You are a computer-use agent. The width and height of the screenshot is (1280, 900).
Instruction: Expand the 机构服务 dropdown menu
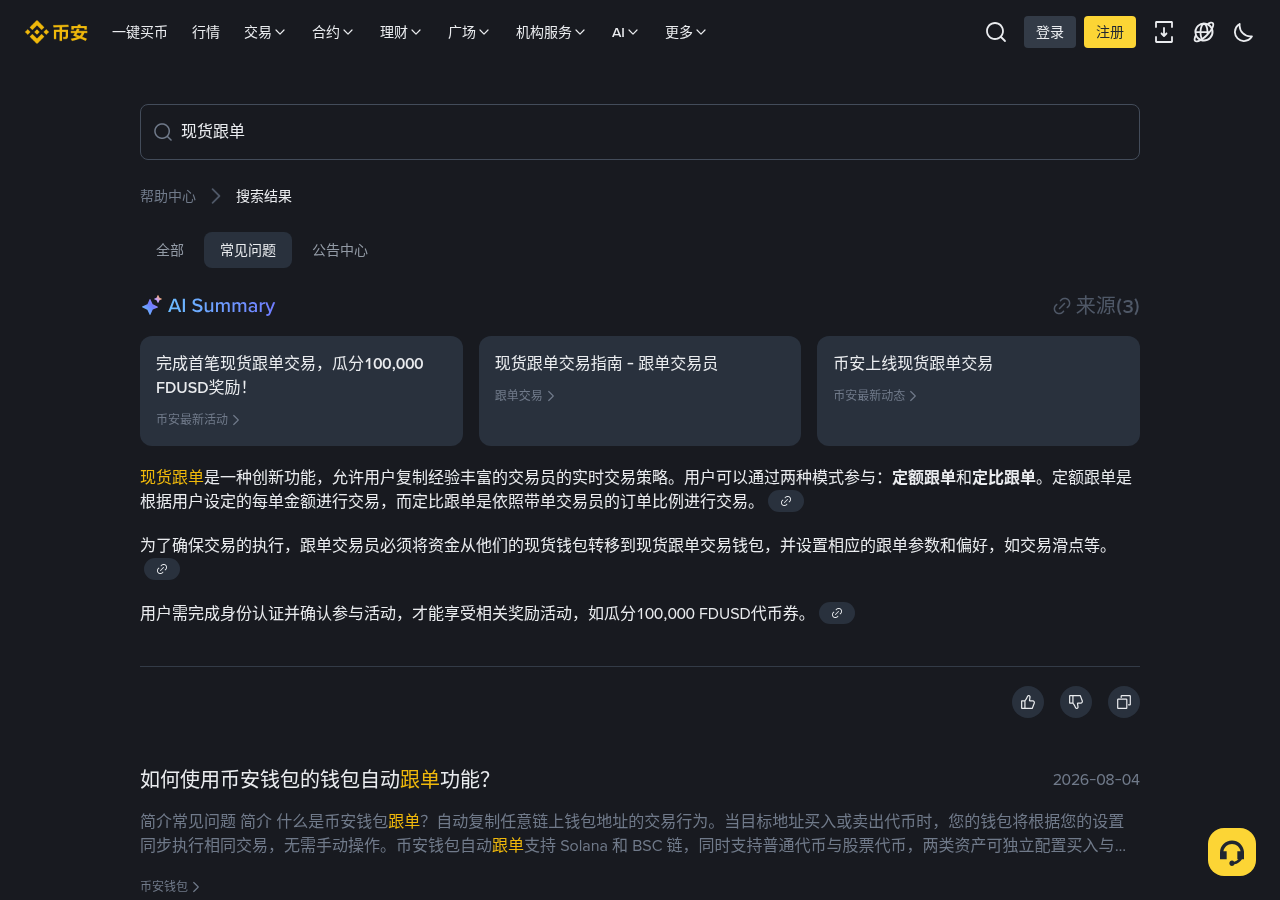tap(551, 32)
